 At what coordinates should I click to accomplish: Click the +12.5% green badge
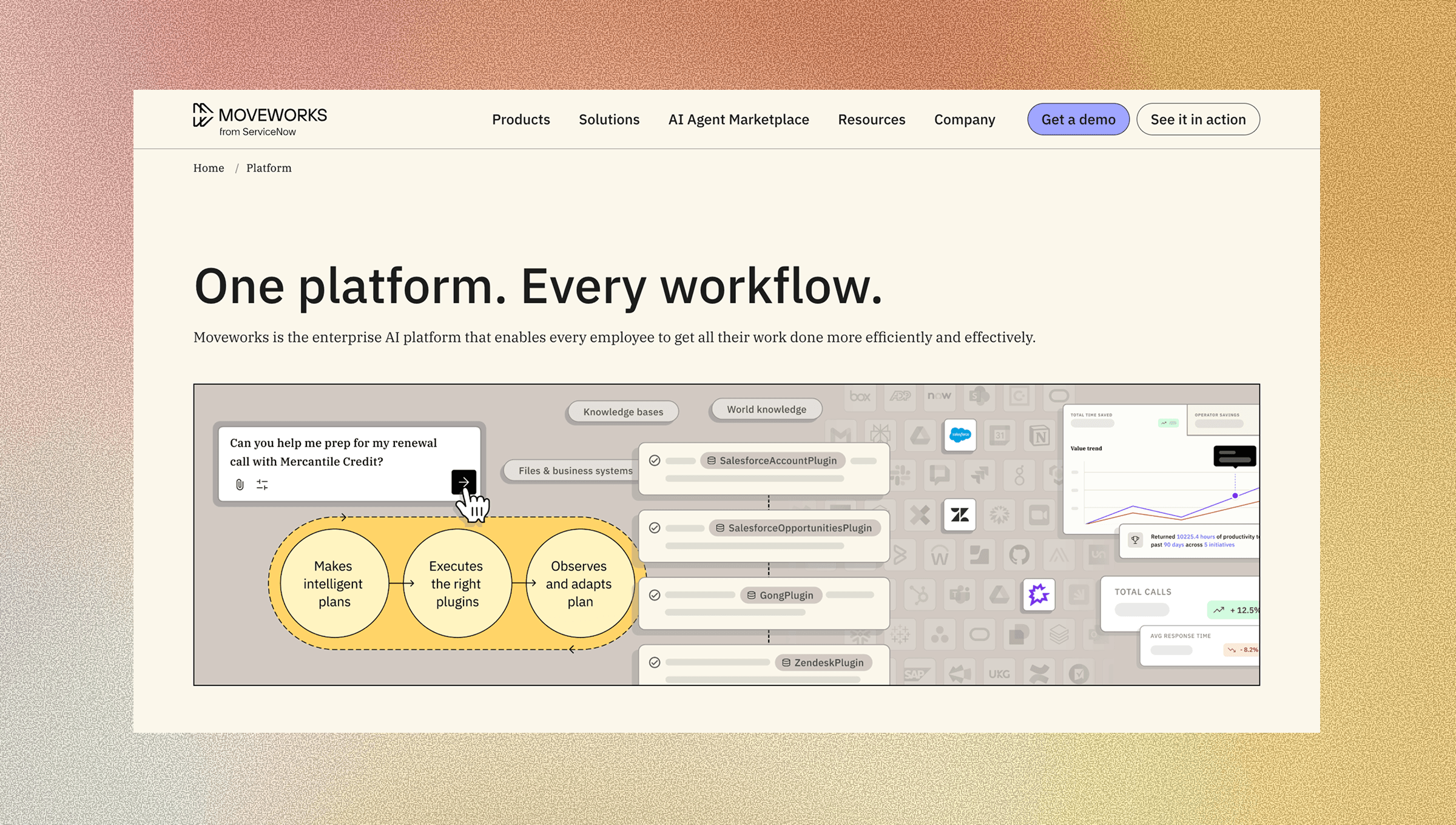tap(1234, 610)
